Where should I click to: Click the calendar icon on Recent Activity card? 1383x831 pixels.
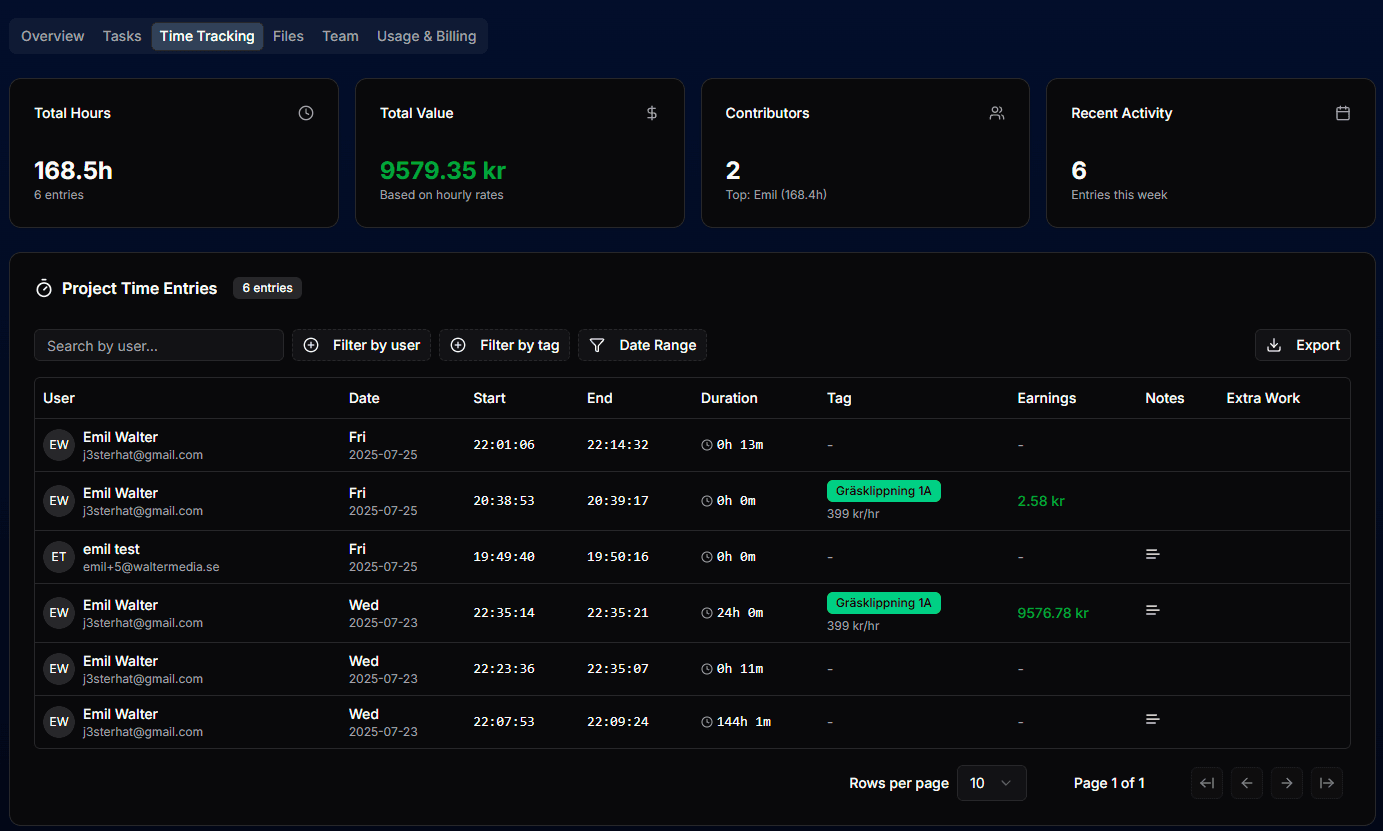point(1343,113)
